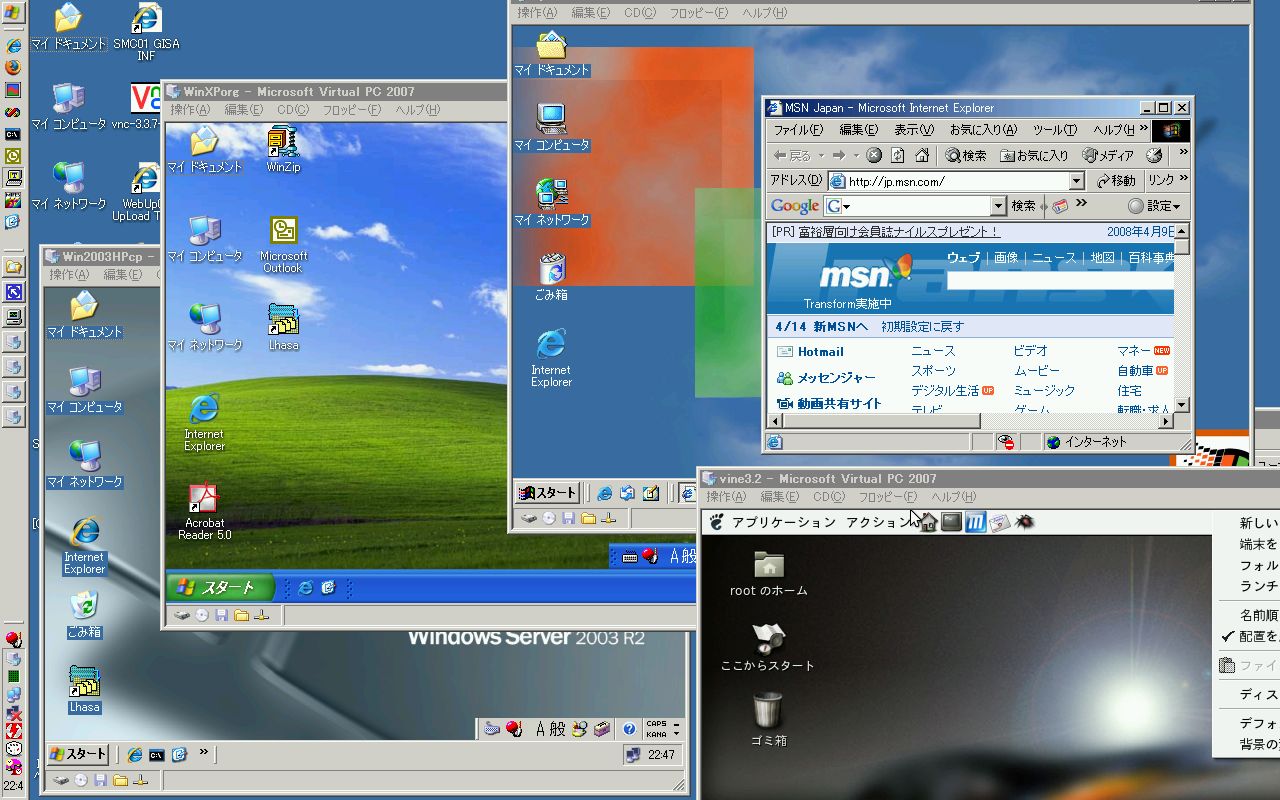Toggle CAPS lock indicator in IME bar
This screenshot has height=800, width=1280.
tap(656, 724)
